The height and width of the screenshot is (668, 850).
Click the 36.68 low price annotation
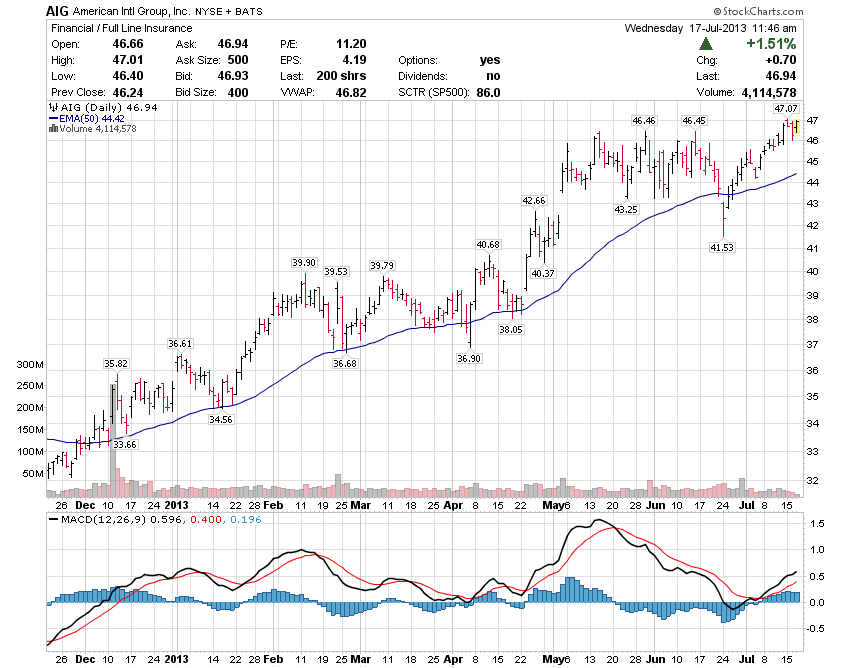pyautogui.click(x=345, y=363)
